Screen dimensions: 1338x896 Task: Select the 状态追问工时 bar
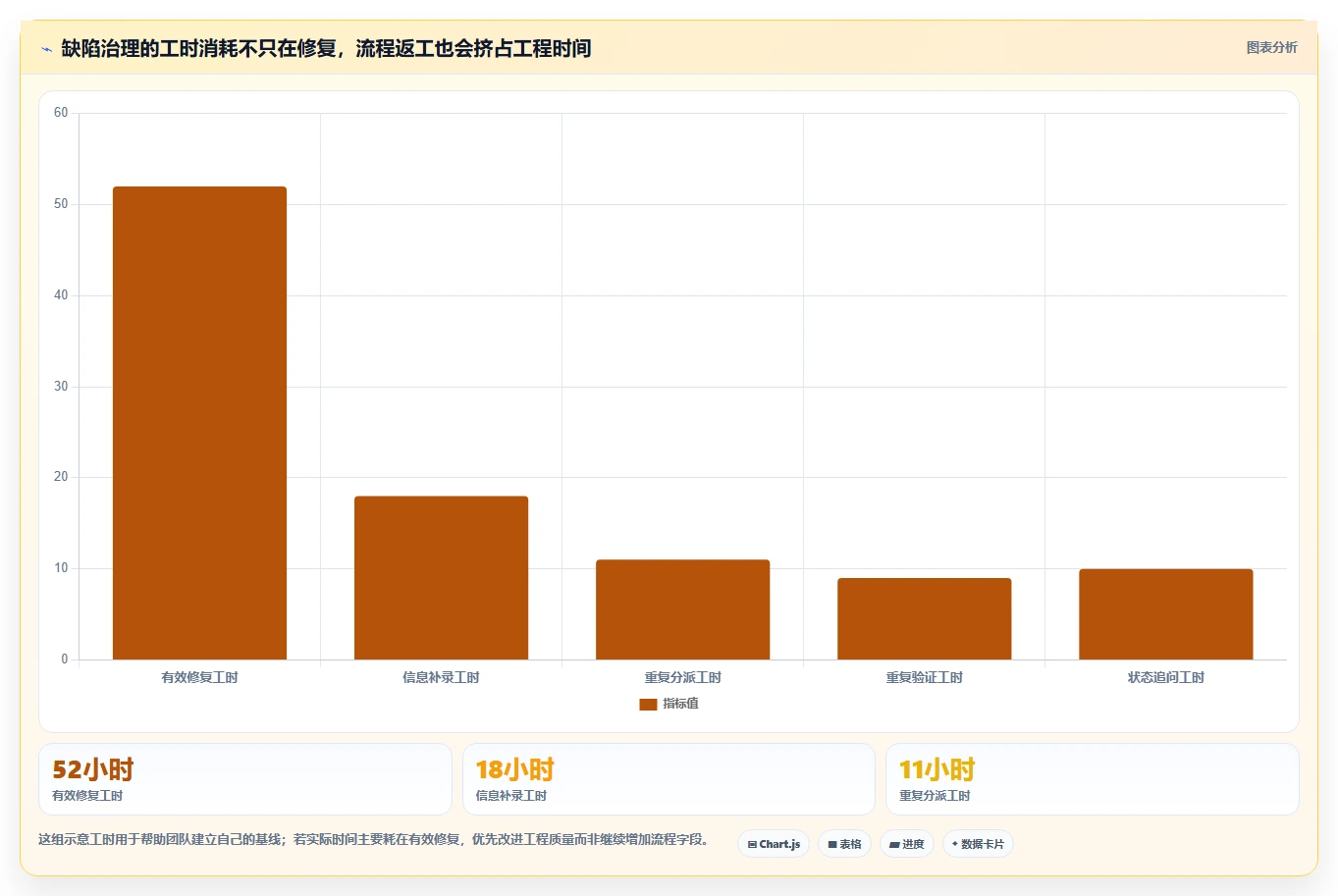[x=1165, y=614]
